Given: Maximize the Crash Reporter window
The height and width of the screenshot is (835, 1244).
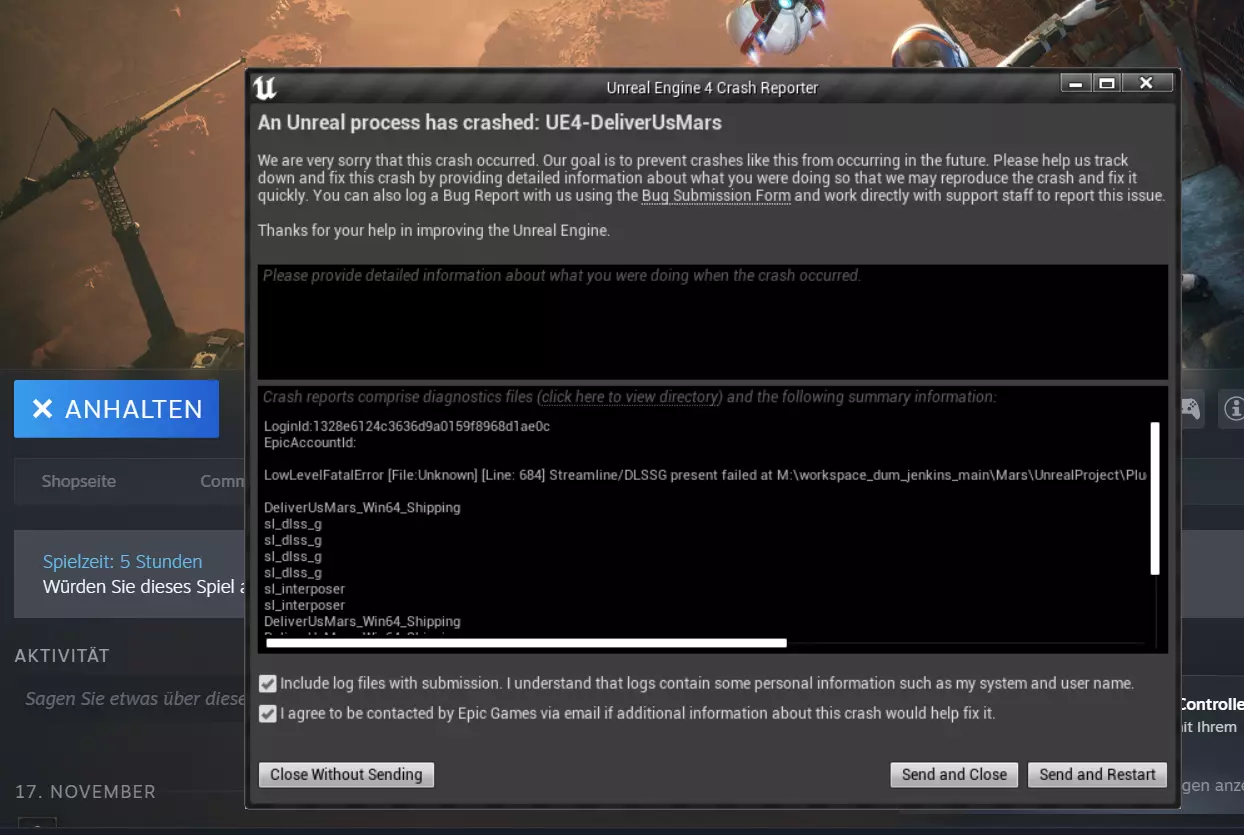Looking at the screenshot, I should click(1107, 83).
